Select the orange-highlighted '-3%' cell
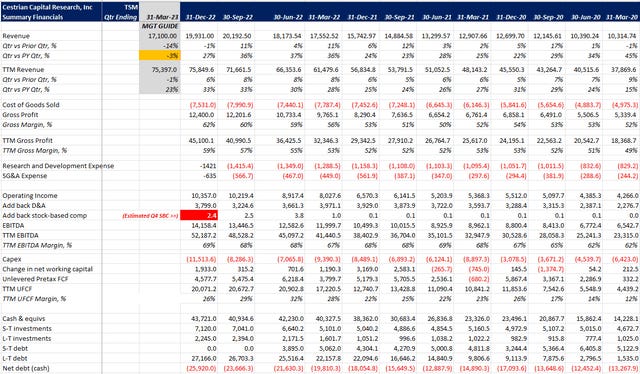 pos(160,56)
